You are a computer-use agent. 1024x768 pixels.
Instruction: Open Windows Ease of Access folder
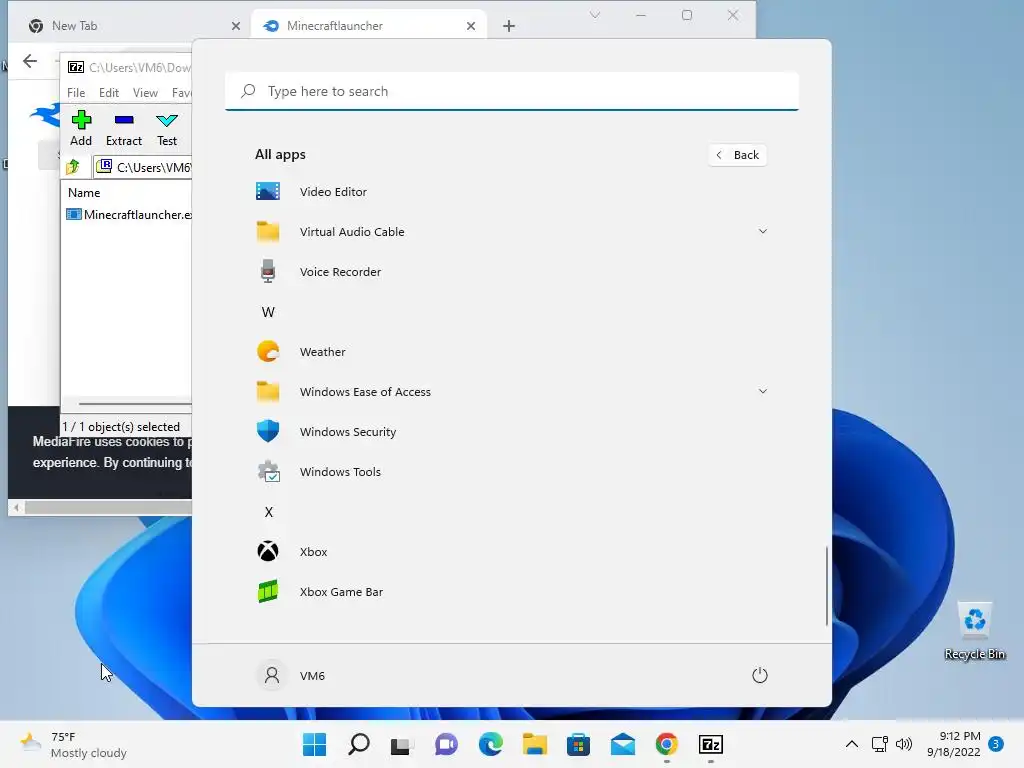click(510, 392)
